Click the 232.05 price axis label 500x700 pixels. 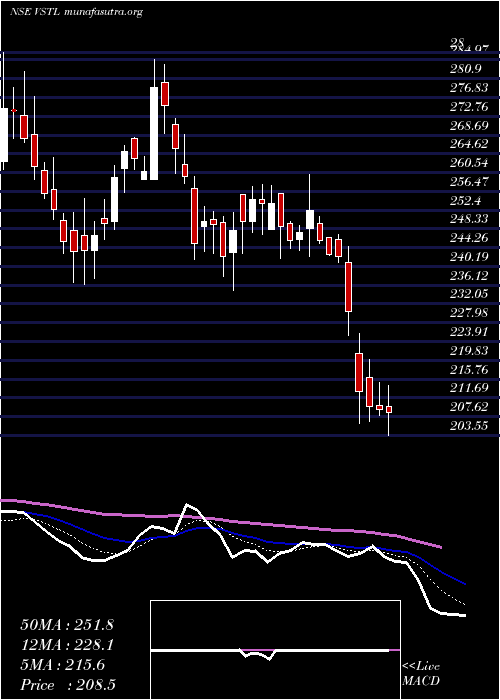tap(469, 295)
